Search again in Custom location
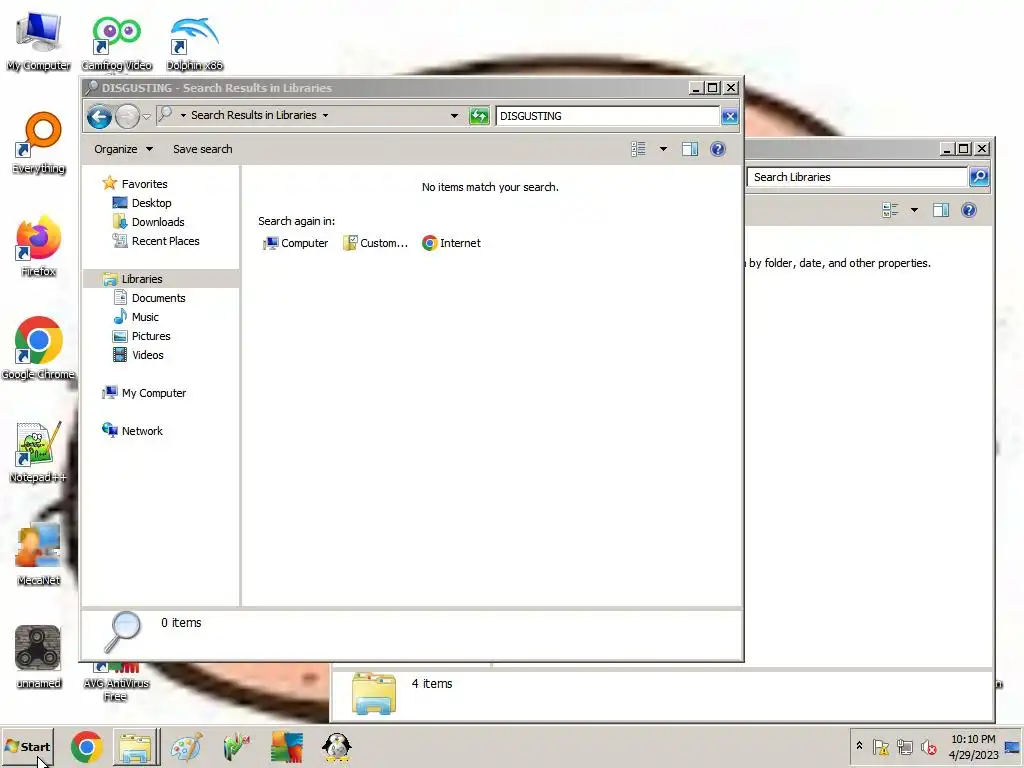 tap(376, 243)
